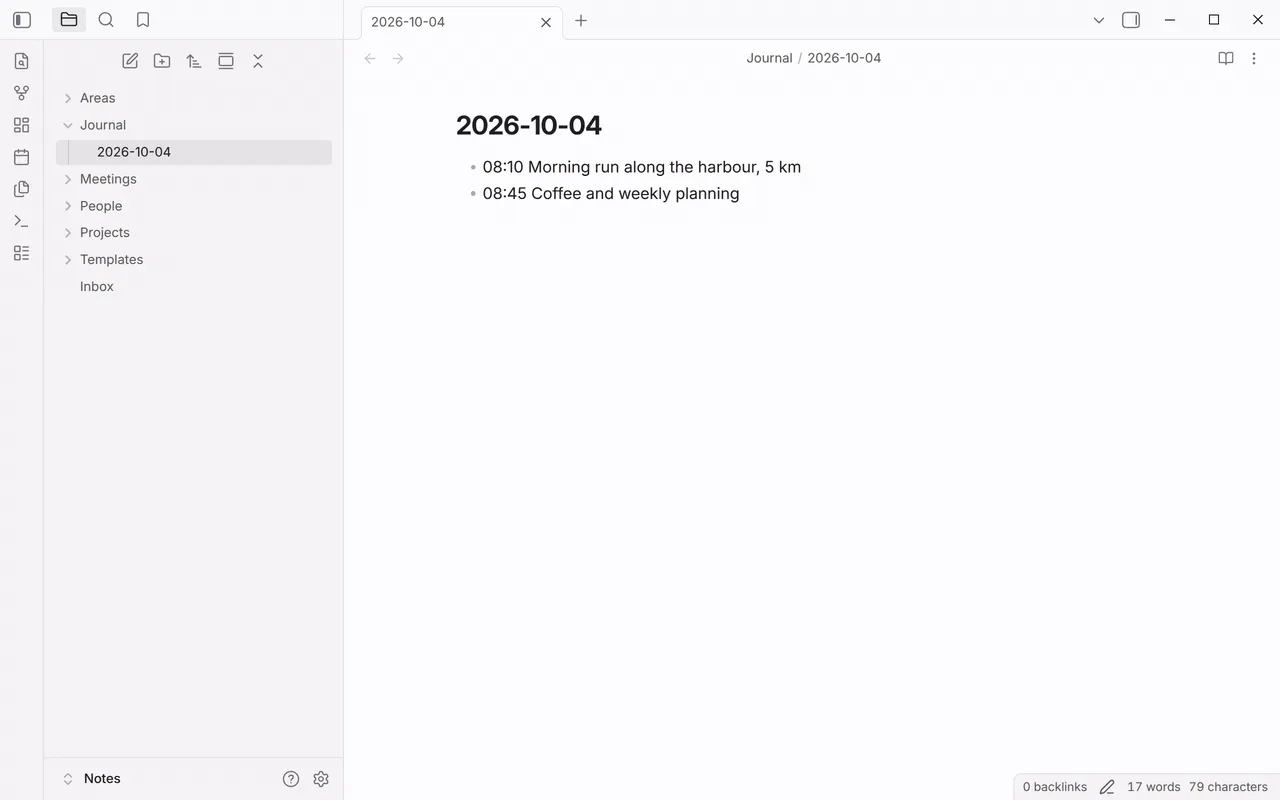Toggle auto-reveal current file
1280x800 pixels.
(226, 61)
